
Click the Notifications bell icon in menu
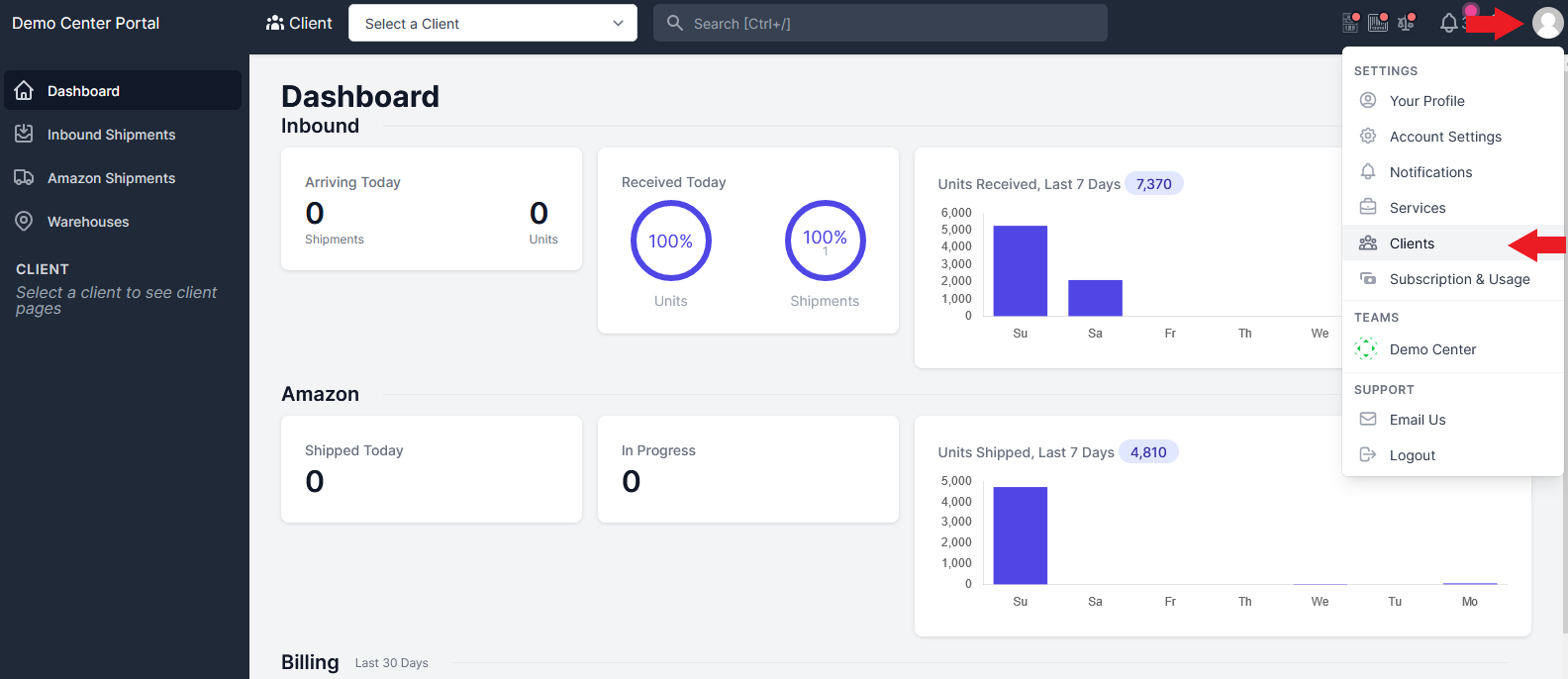(1368, 171)
